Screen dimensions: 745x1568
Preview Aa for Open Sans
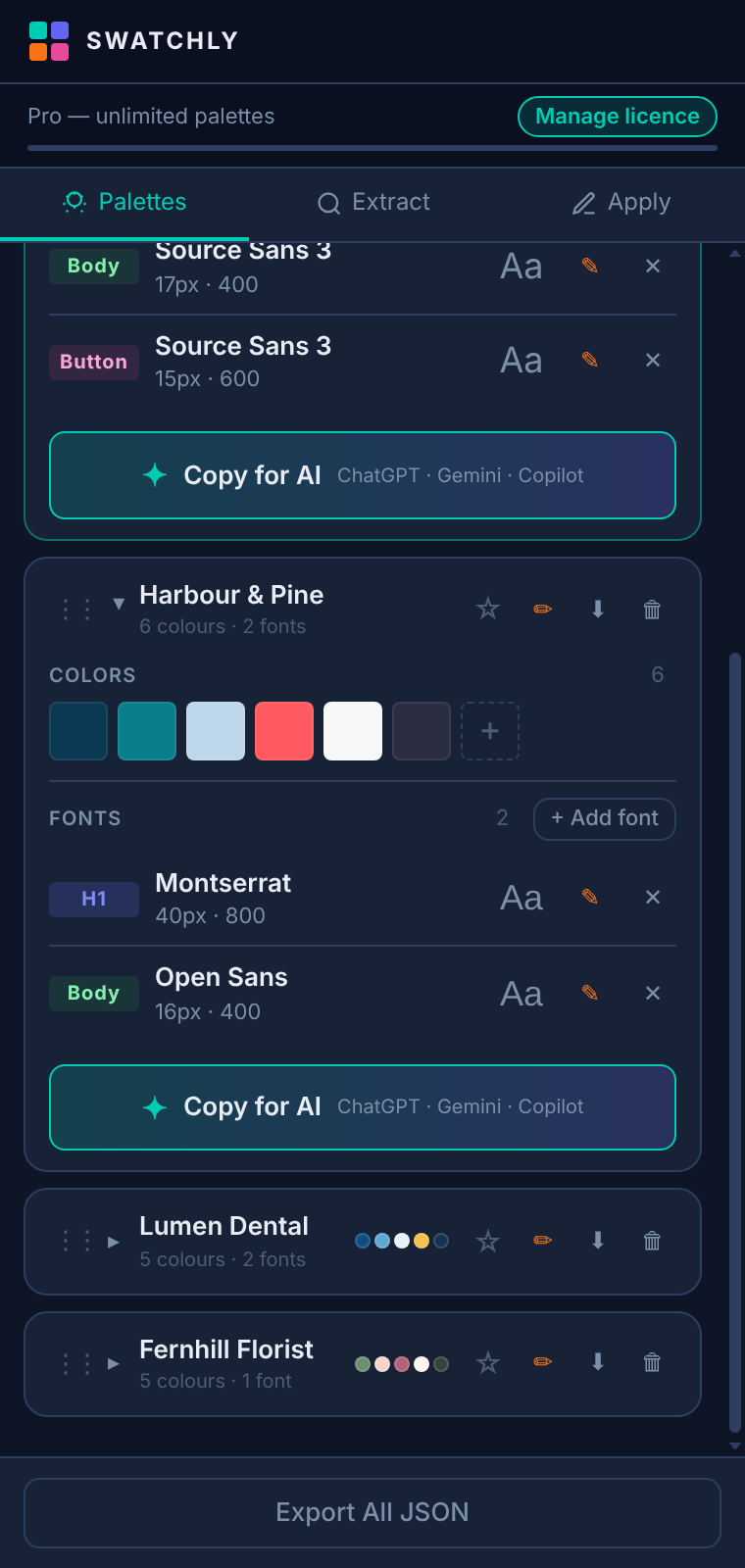pyautogui.click(x=521, y=994)
